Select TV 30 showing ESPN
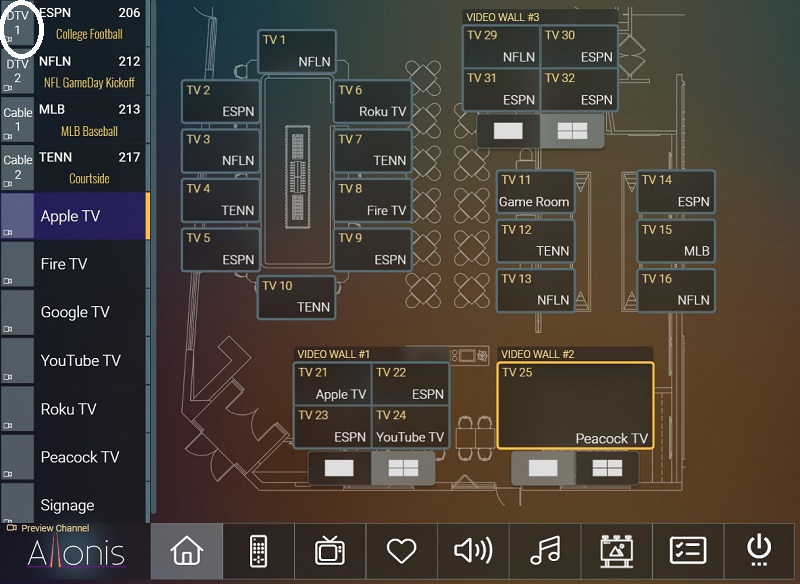 (580, 46)
